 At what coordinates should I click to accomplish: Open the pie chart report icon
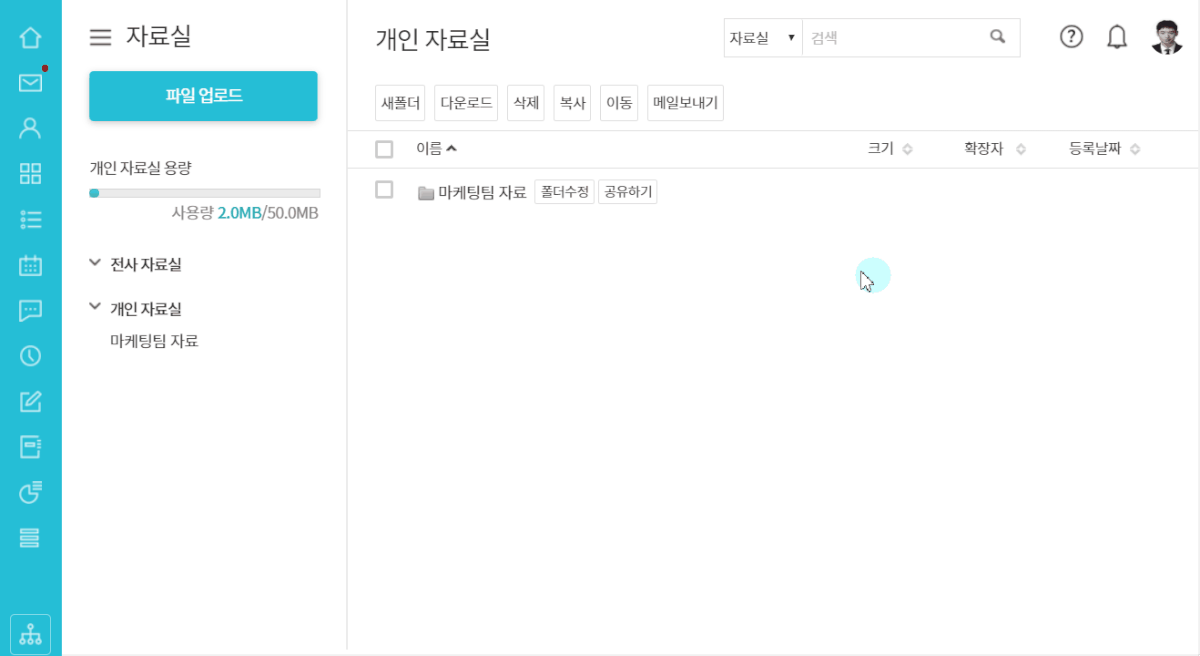[x=30, y=492]
